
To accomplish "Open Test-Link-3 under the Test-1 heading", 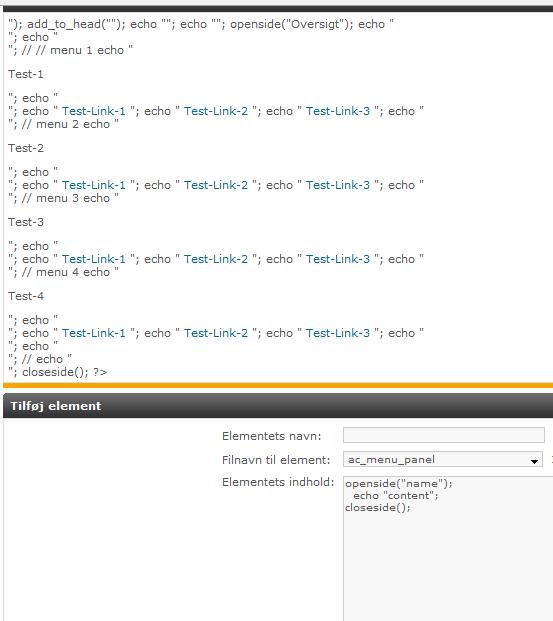I will coord(338,111).
